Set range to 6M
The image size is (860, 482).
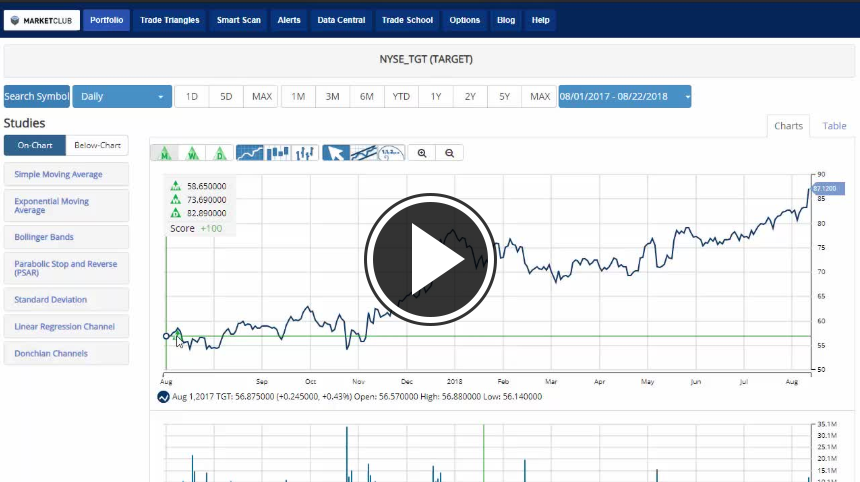click(x=366, y=97)
